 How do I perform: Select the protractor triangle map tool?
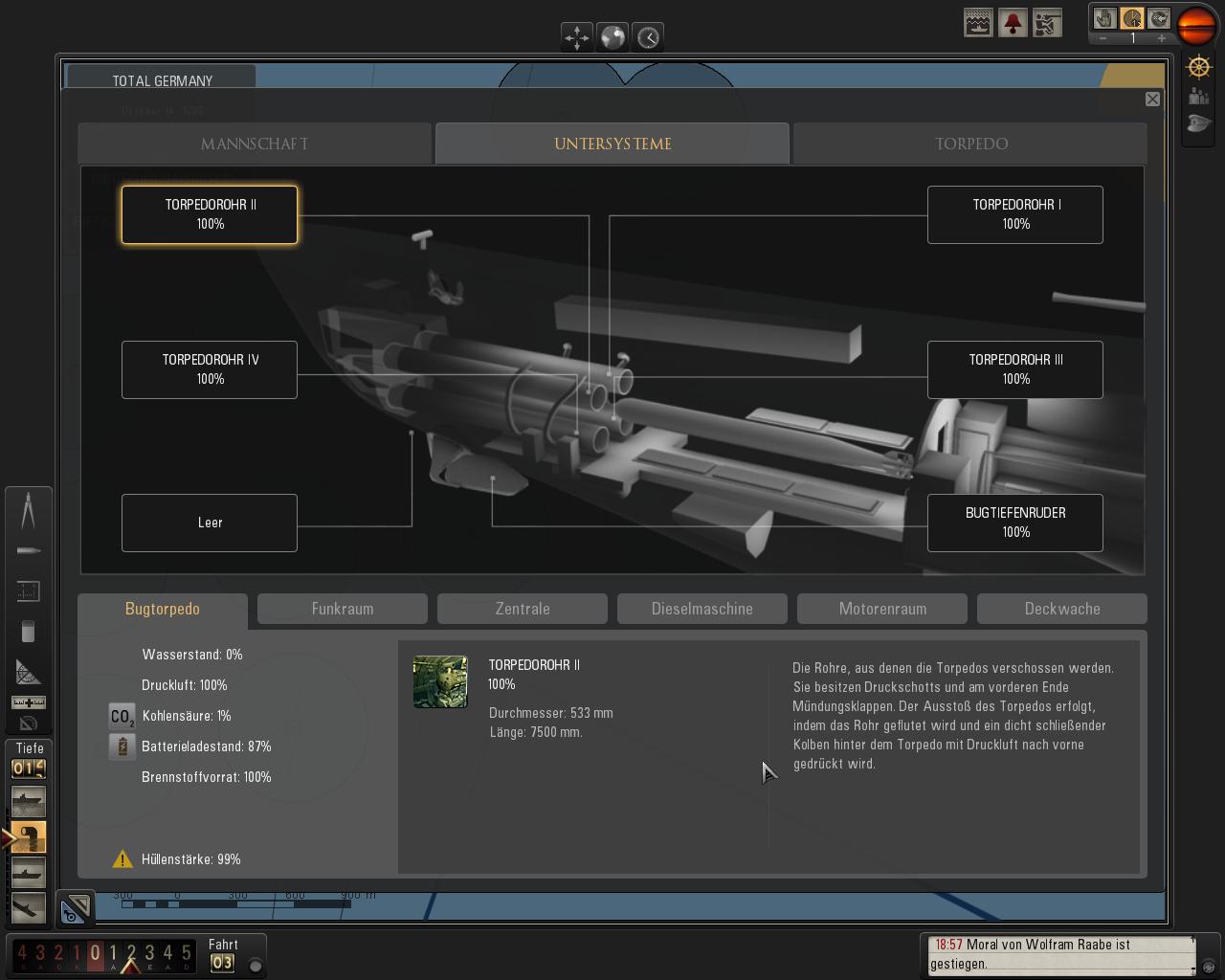(29, 672)
